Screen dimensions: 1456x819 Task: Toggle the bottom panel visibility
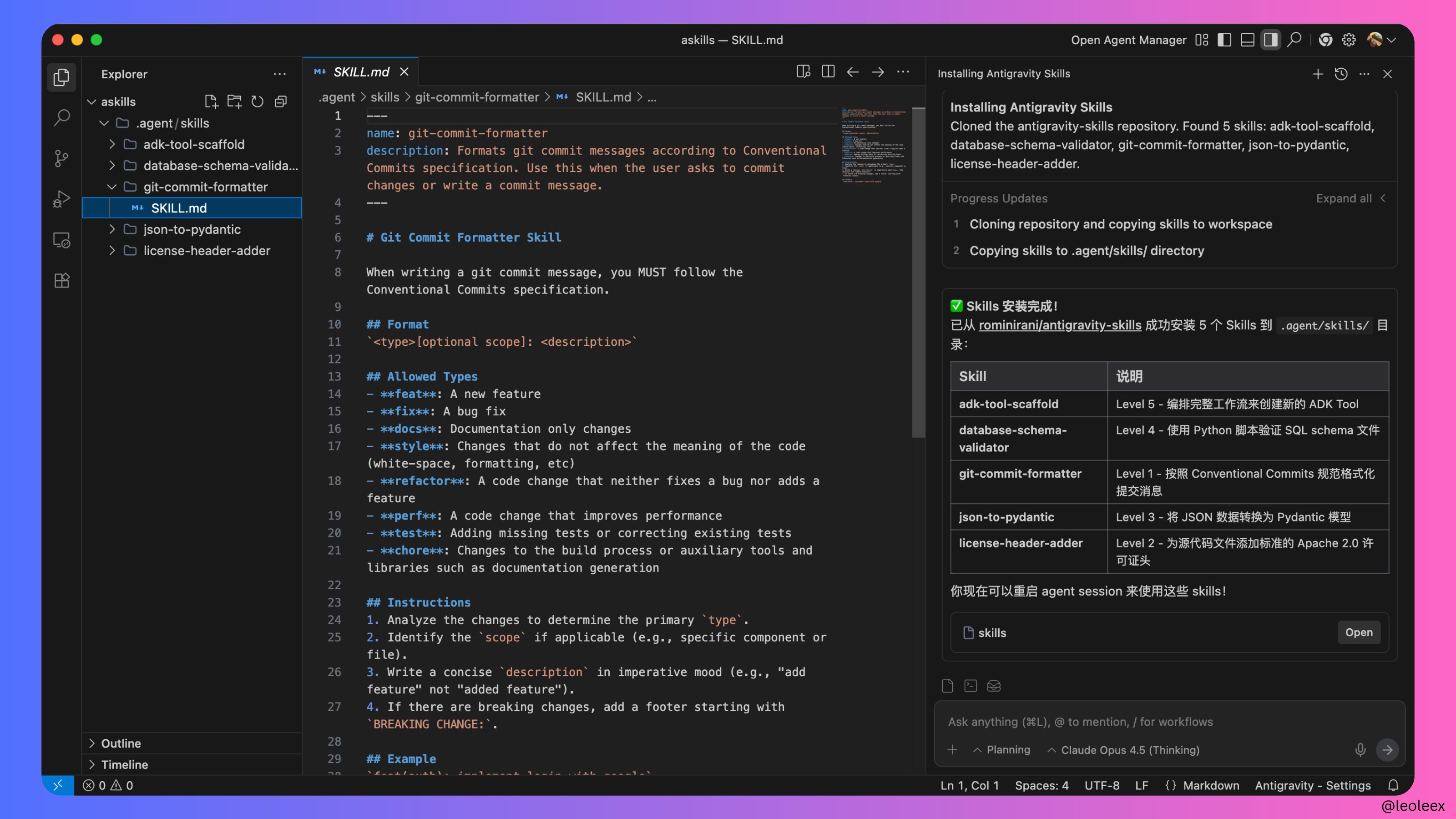[1247, 40]
